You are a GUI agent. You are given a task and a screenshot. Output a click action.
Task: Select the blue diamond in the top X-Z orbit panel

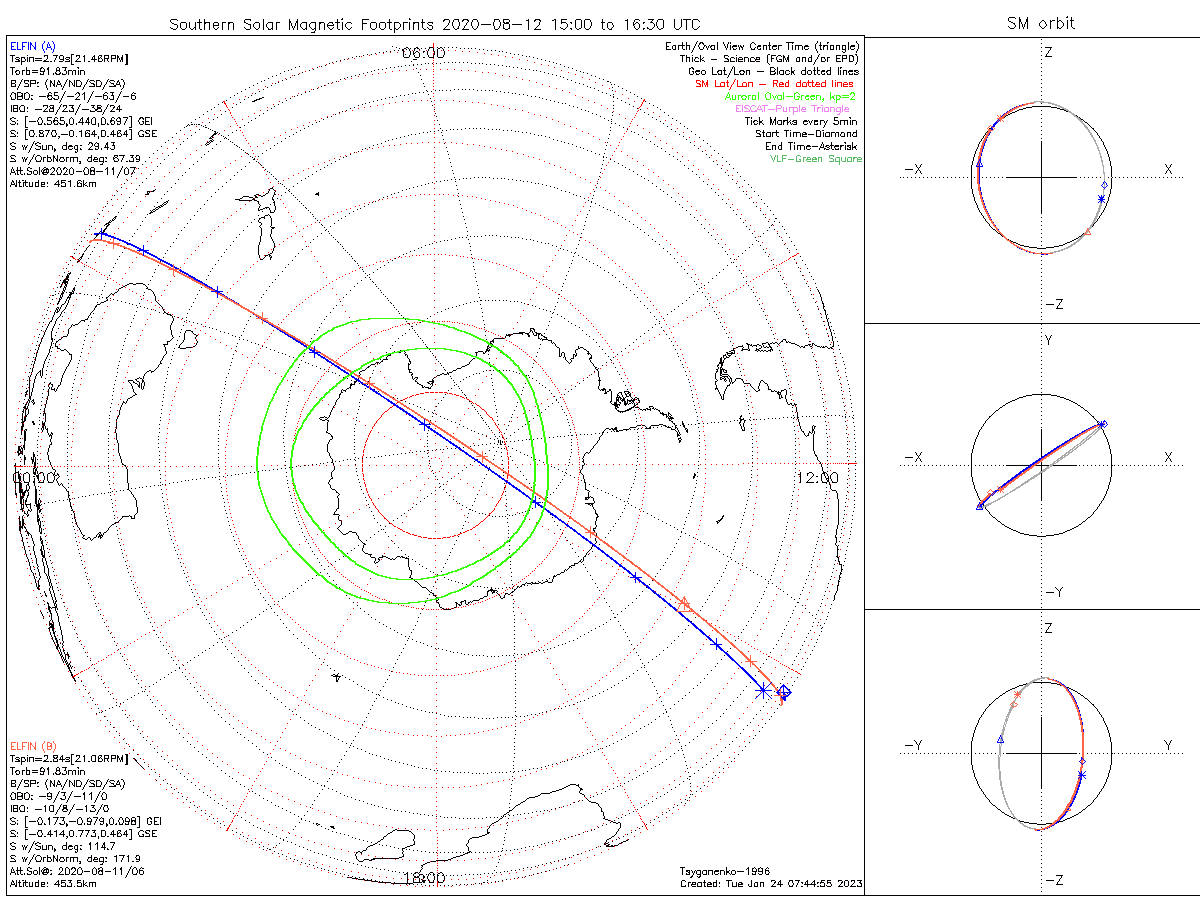1104,185
